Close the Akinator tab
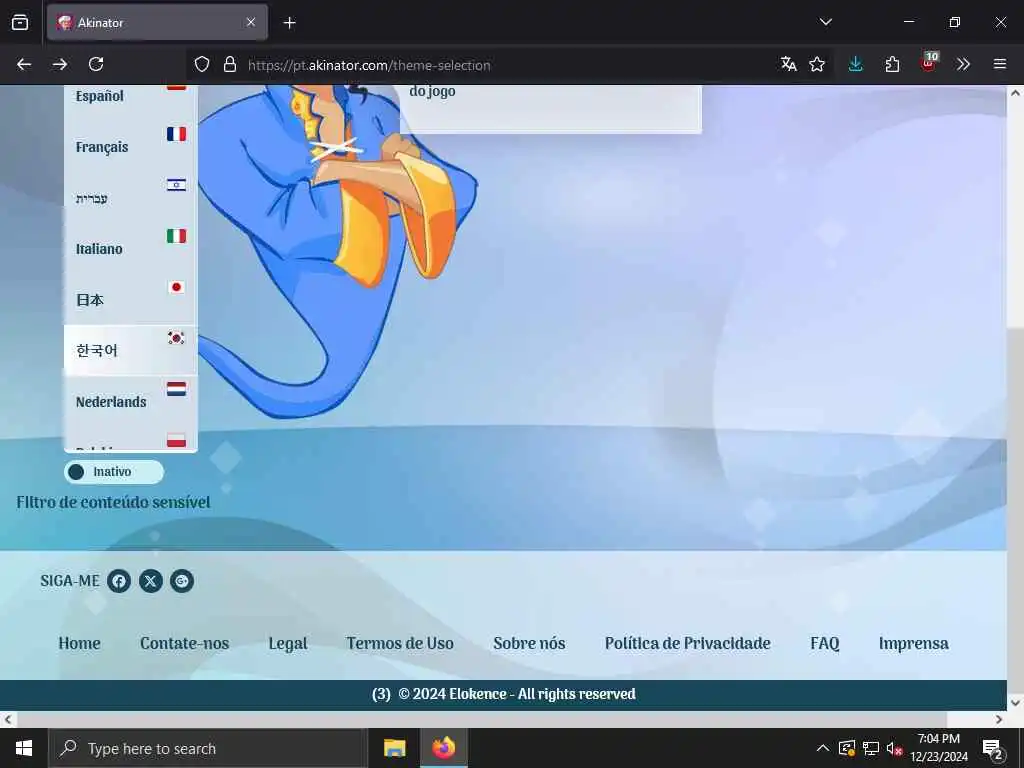Viewport: 1024px width, 768px height. [x=251, y=22]
